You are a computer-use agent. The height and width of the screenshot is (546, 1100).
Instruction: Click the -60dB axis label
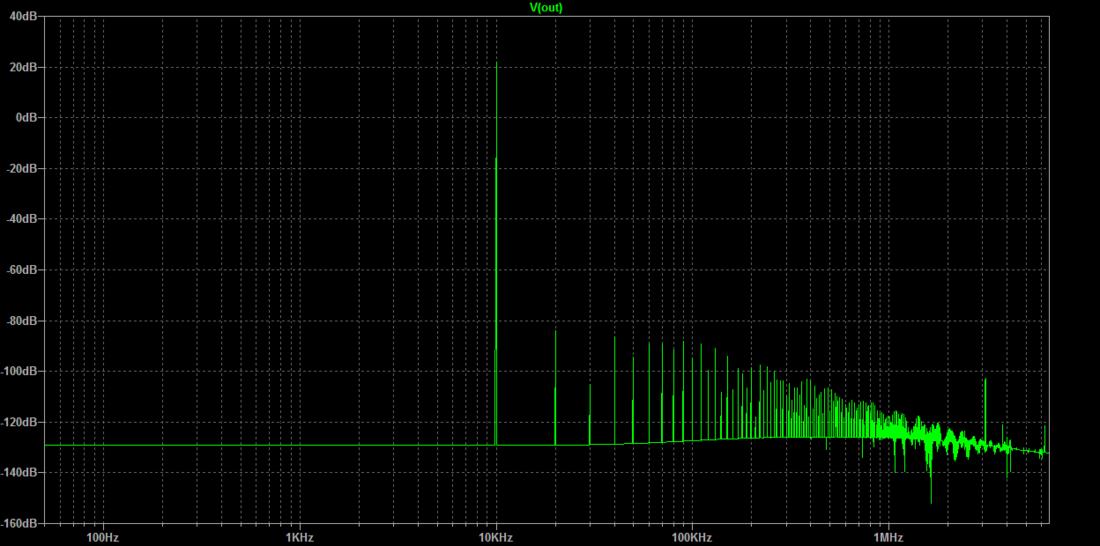click(22, 270)
